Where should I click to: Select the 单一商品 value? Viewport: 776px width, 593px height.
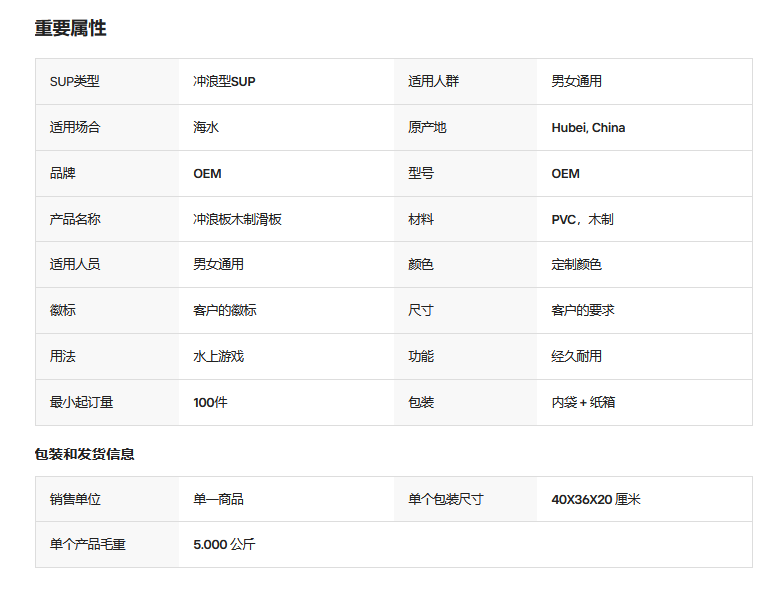218,499
